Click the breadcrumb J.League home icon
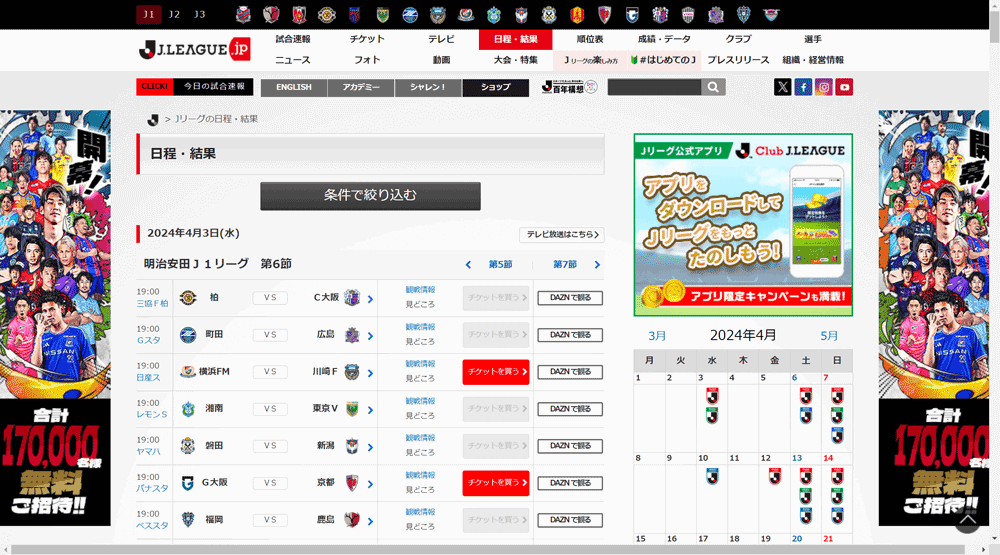Viewport: 1000px width, 555px height. (153, 120)
